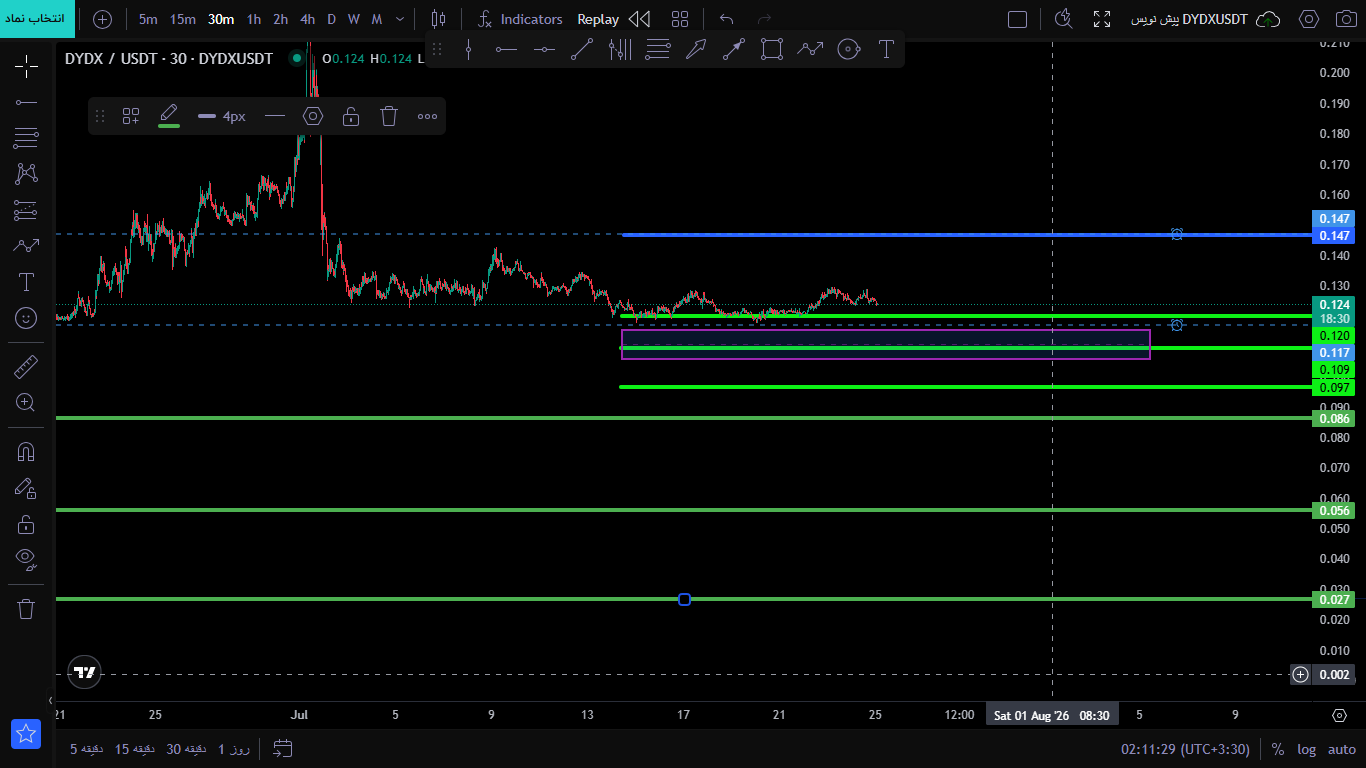Take a chart snapshot with the camera
The height and width of the screenshot is (768, 1366).
1345,19
